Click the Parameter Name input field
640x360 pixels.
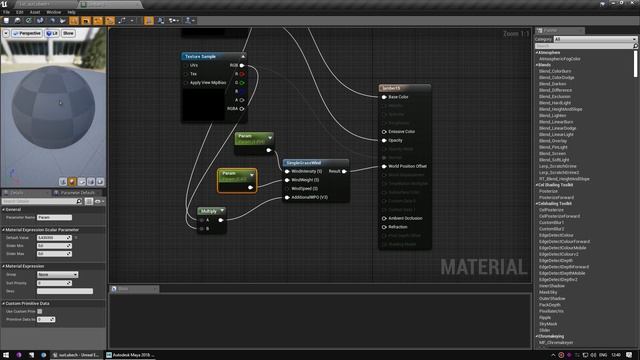pyautogui.click(x=54, y=218)
